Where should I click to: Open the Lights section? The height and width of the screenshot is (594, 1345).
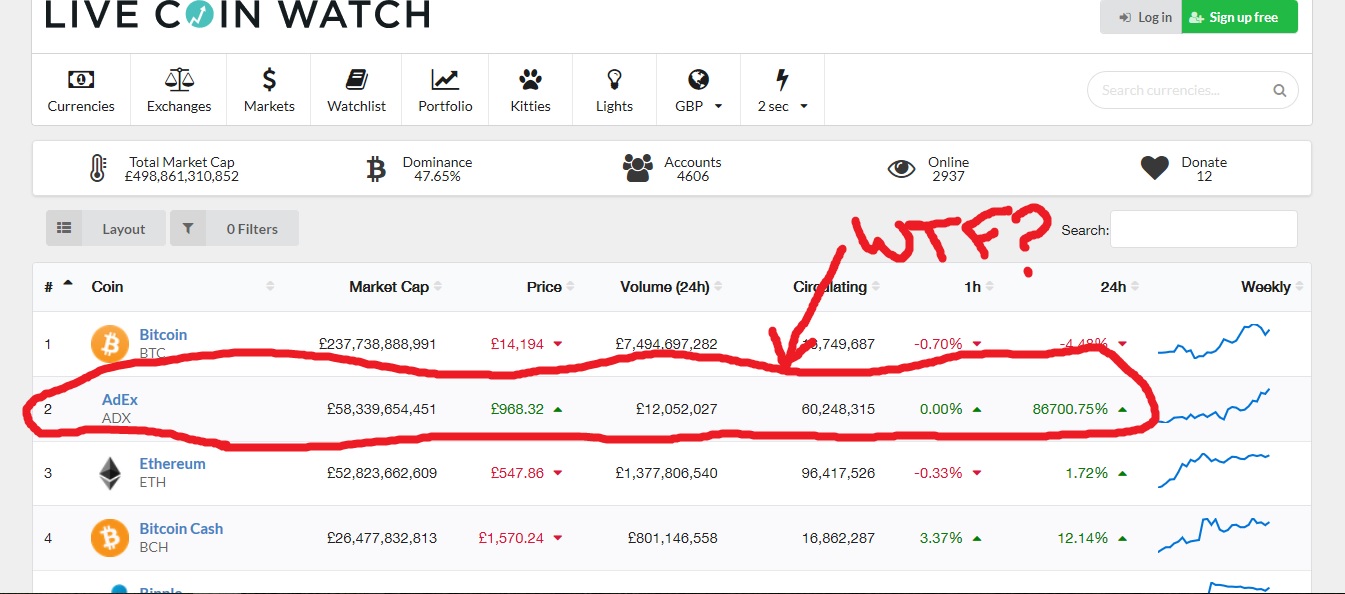coord(614,90)
